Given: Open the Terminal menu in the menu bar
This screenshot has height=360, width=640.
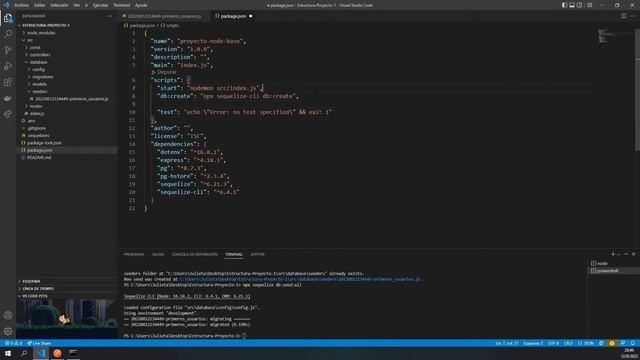Looking at the screenshot, I should 122,5.
